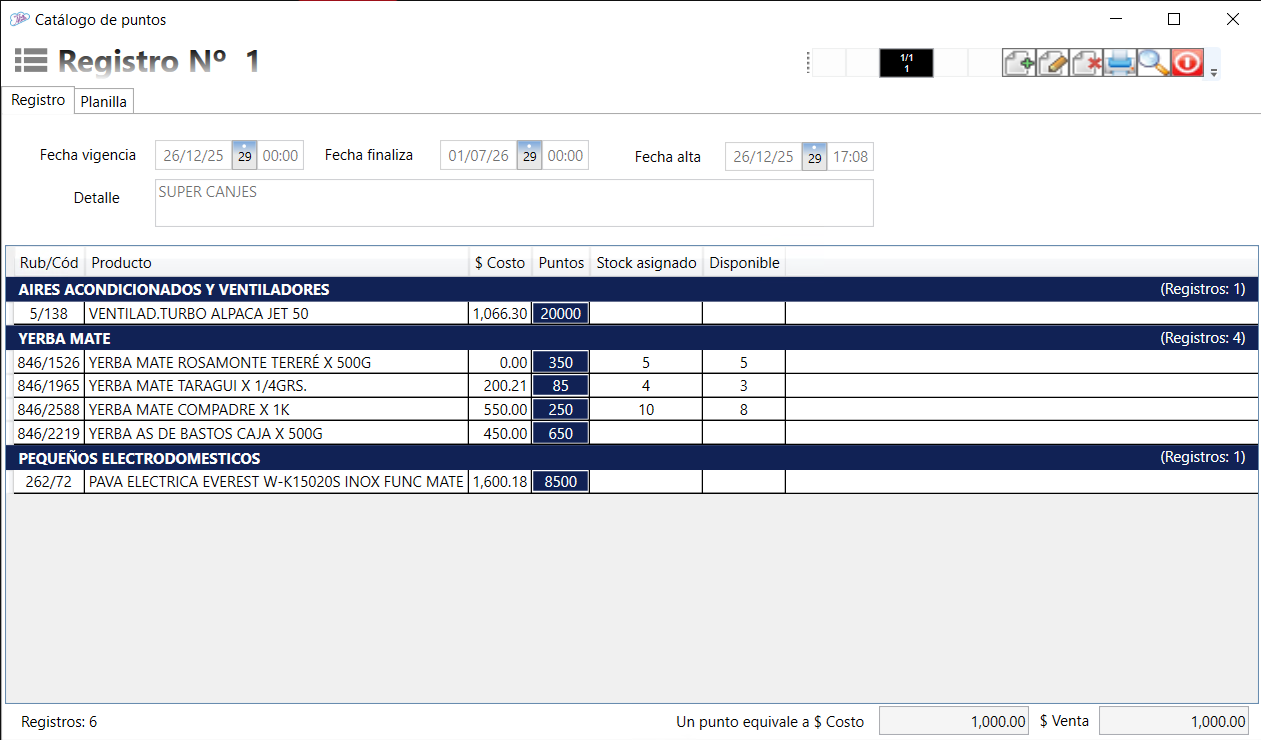Open the Fecha vigencia calendar picker
This screenshot has width=1261, height=740.
[x=244, y=156]
